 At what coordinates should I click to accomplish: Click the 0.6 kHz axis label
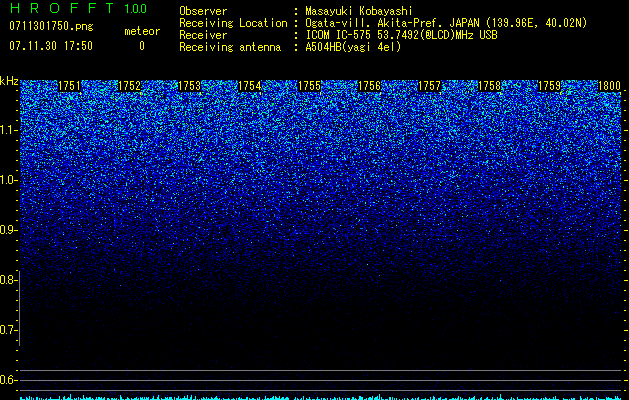point(7,380)
